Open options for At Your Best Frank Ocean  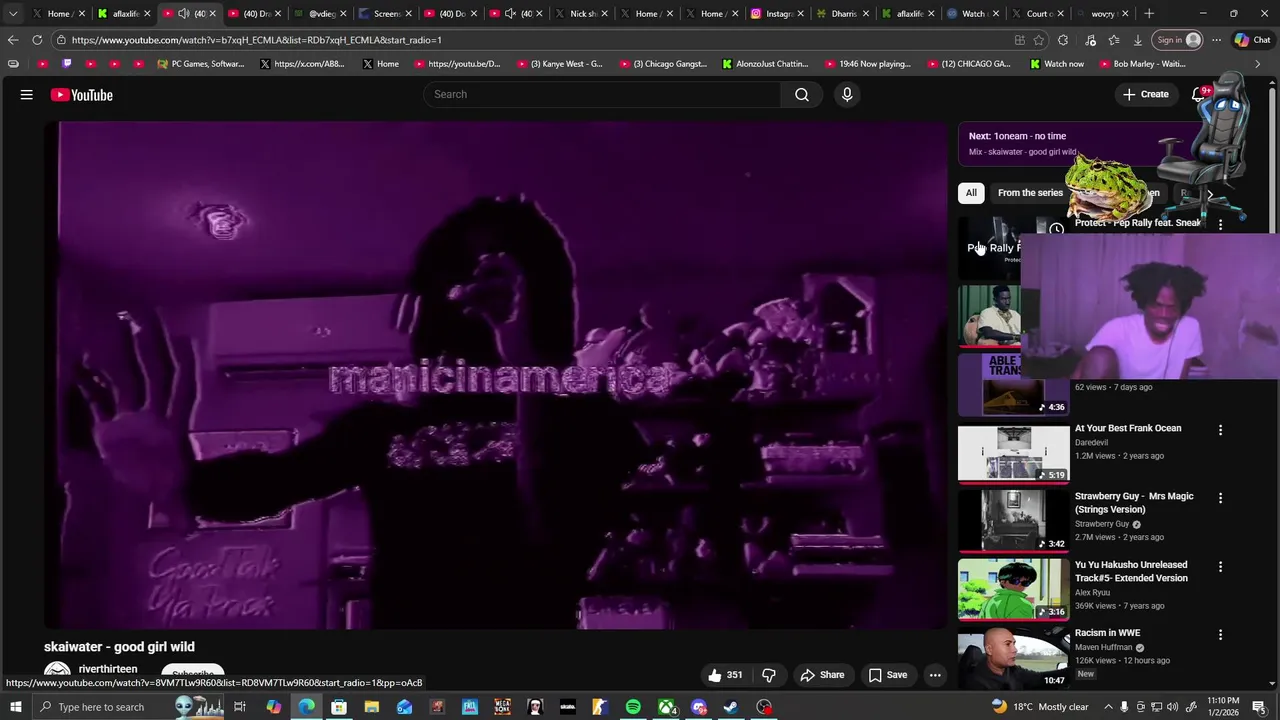(1220, 430)
